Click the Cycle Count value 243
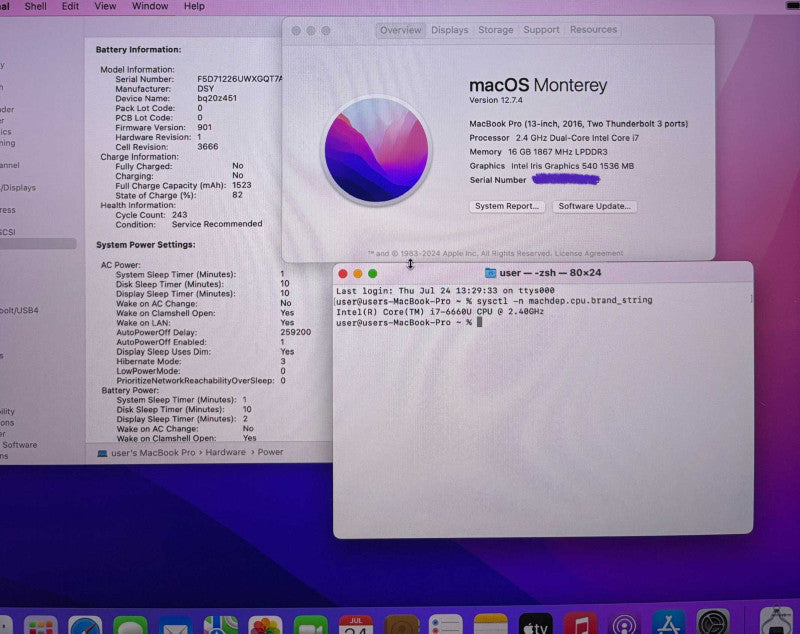800x634 pixels. pos(180,215)
